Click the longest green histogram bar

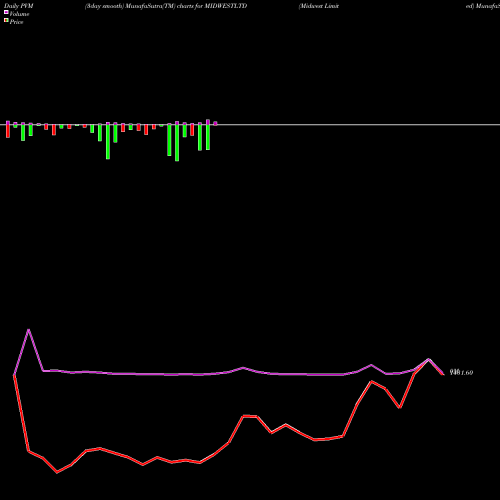point(177,143)
